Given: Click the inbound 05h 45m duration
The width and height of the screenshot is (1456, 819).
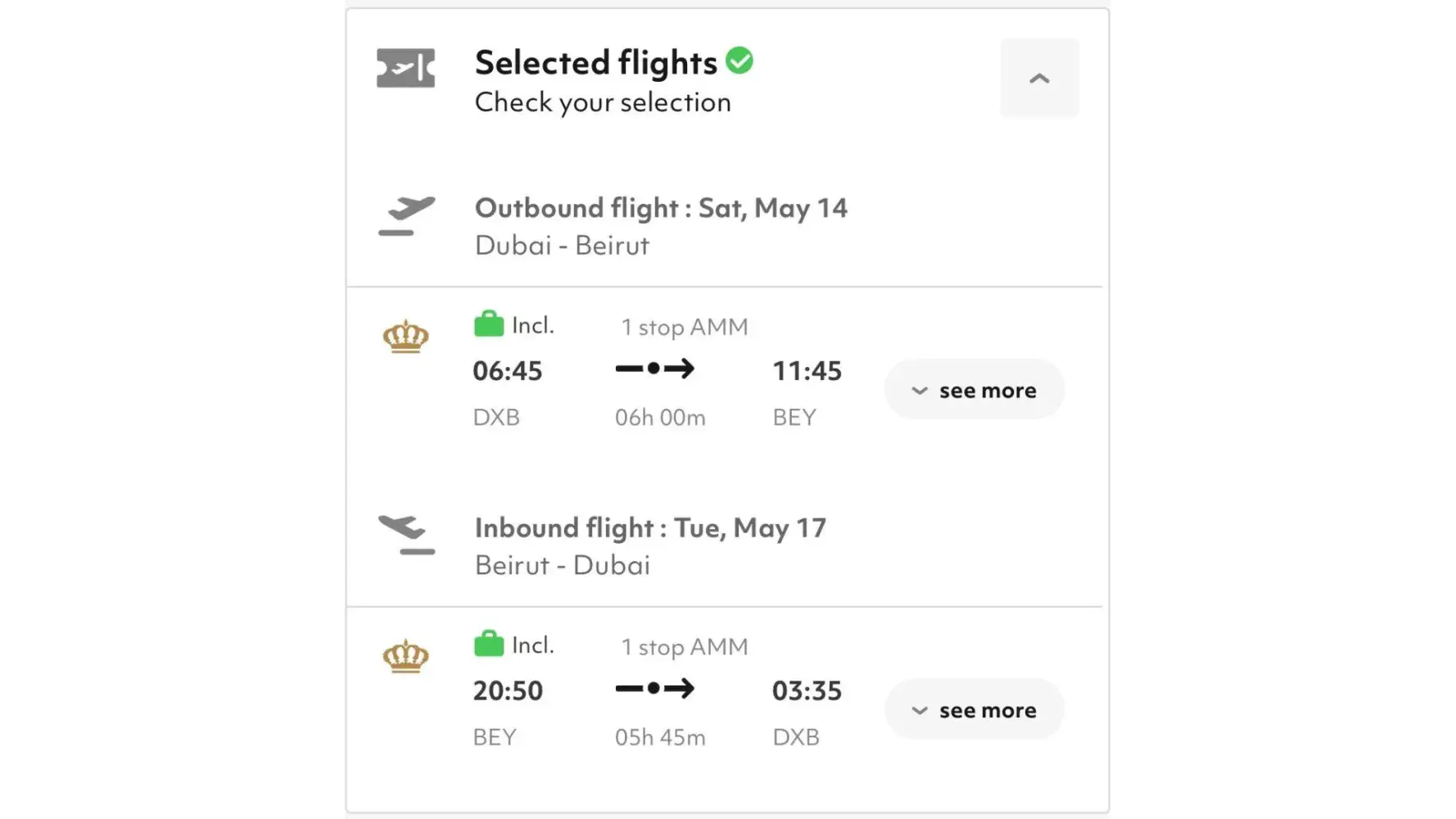Looking at the screenshot, I should (x=660, y=737).
